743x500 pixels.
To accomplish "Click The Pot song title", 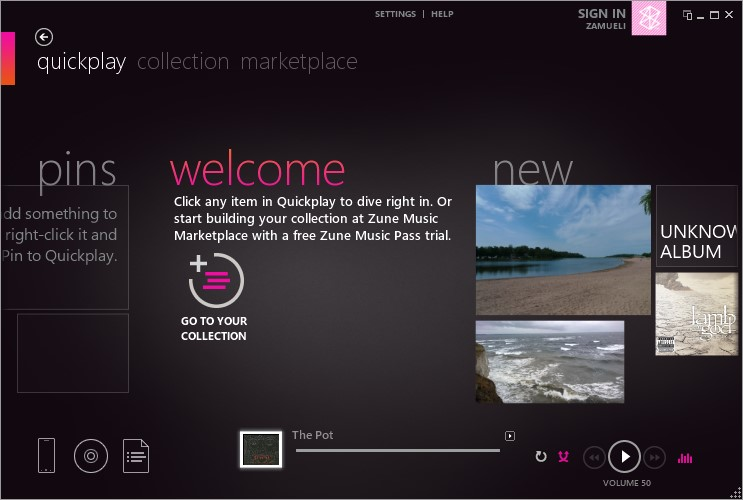I will pos(312,435).
